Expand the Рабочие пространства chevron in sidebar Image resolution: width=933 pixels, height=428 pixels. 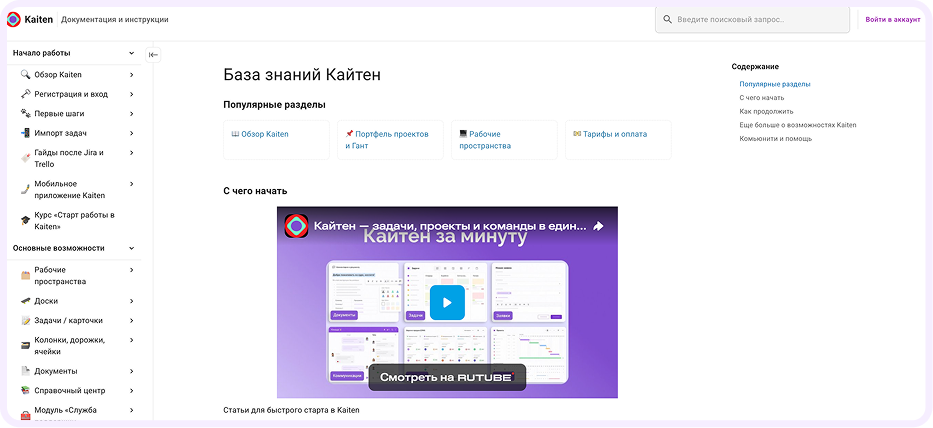132,270
